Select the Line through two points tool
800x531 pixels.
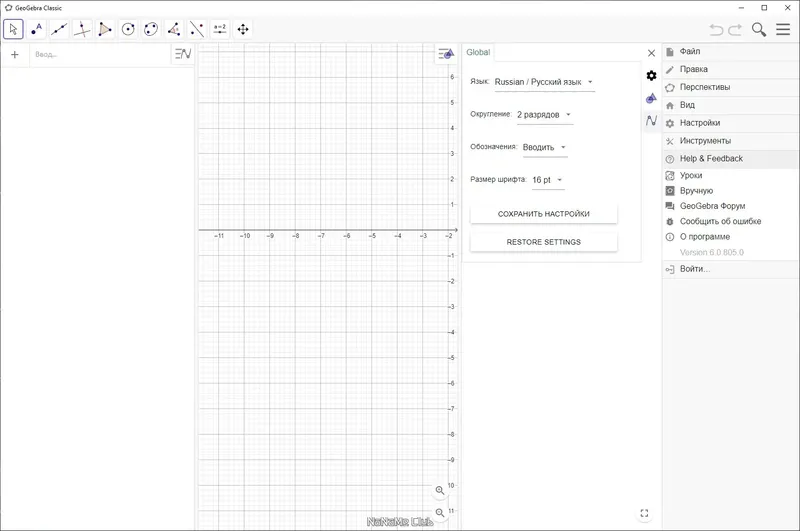pos(59,29)
